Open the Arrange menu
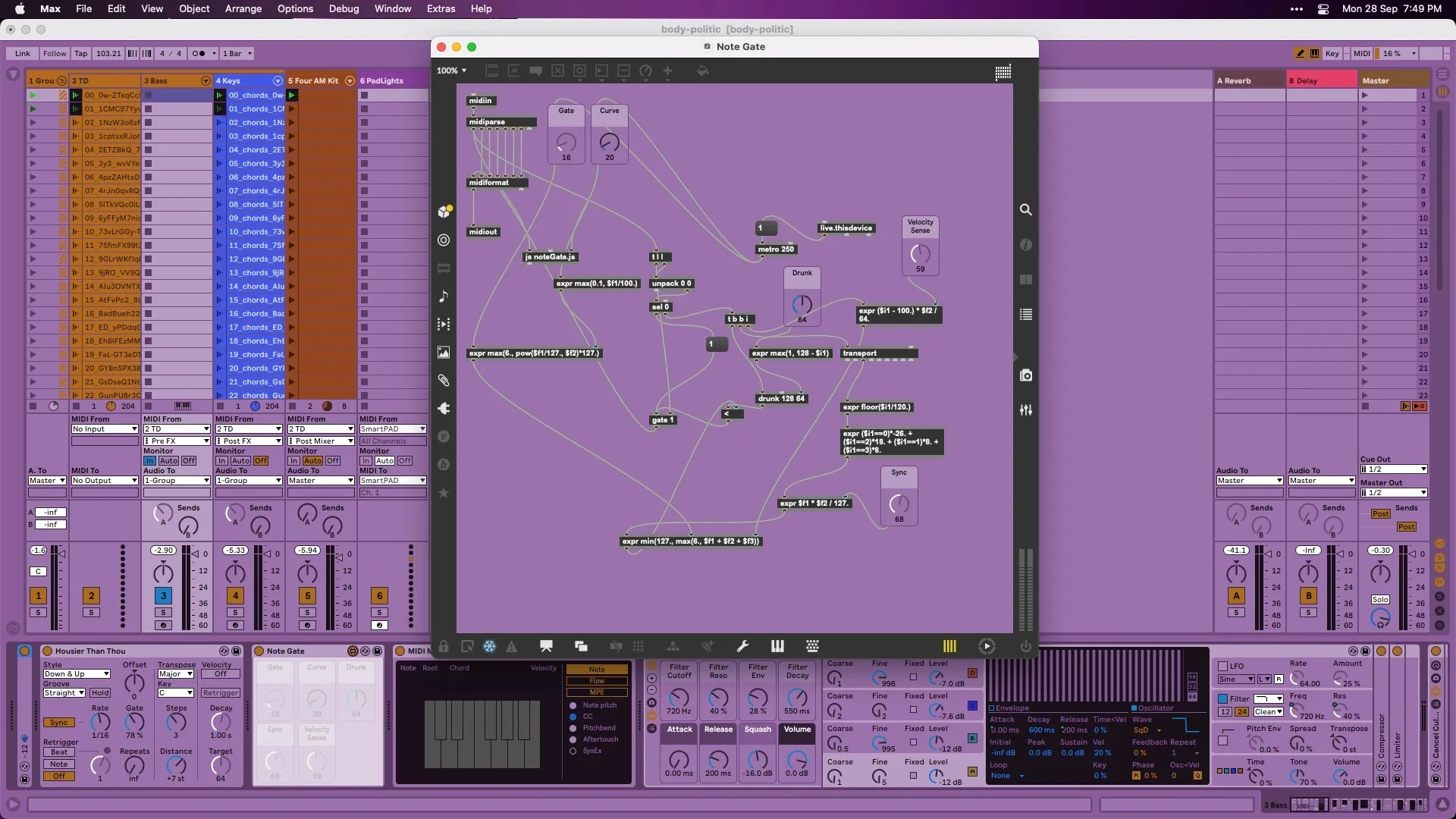Image resolution: width=1456 pixels, height=819 pixels. pyautogui.click(x=243, y=8)
